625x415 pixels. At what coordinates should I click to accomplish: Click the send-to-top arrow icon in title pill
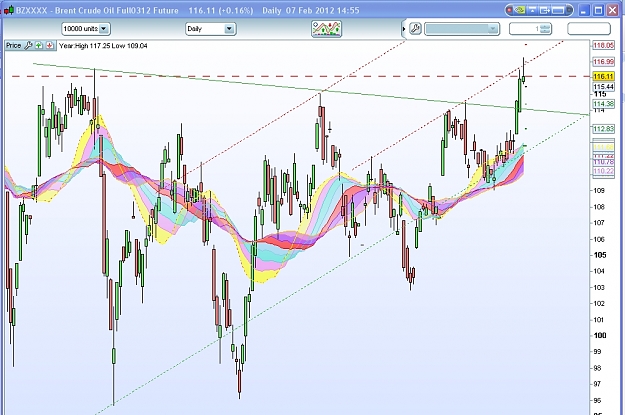click(x=533, y=10)
